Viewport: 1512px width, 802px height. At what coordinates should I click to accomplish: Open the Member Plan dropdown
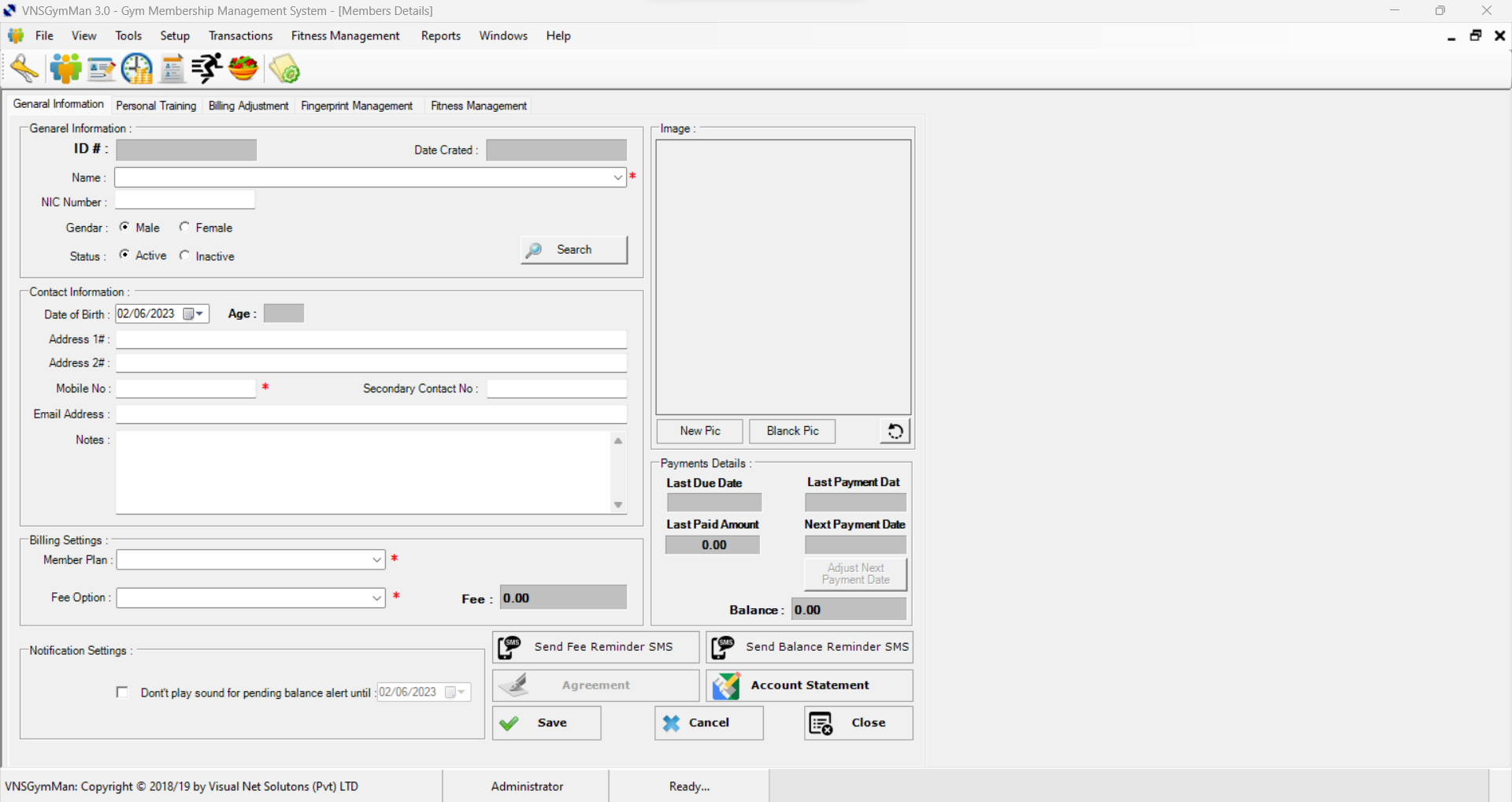(376, 559)
